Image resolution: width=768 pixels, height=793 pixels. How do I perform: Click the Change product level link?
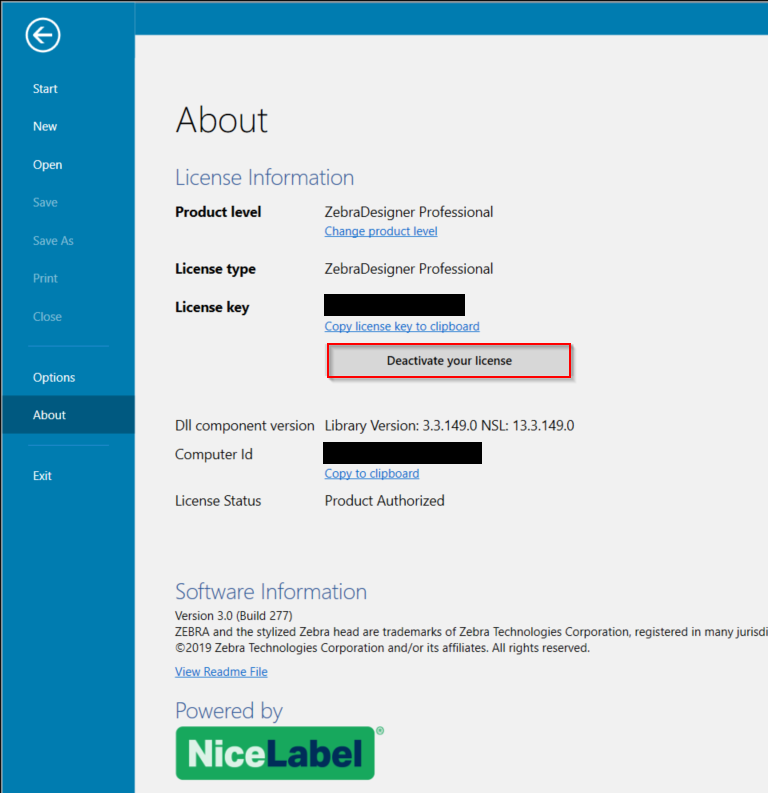coord(381,231)
